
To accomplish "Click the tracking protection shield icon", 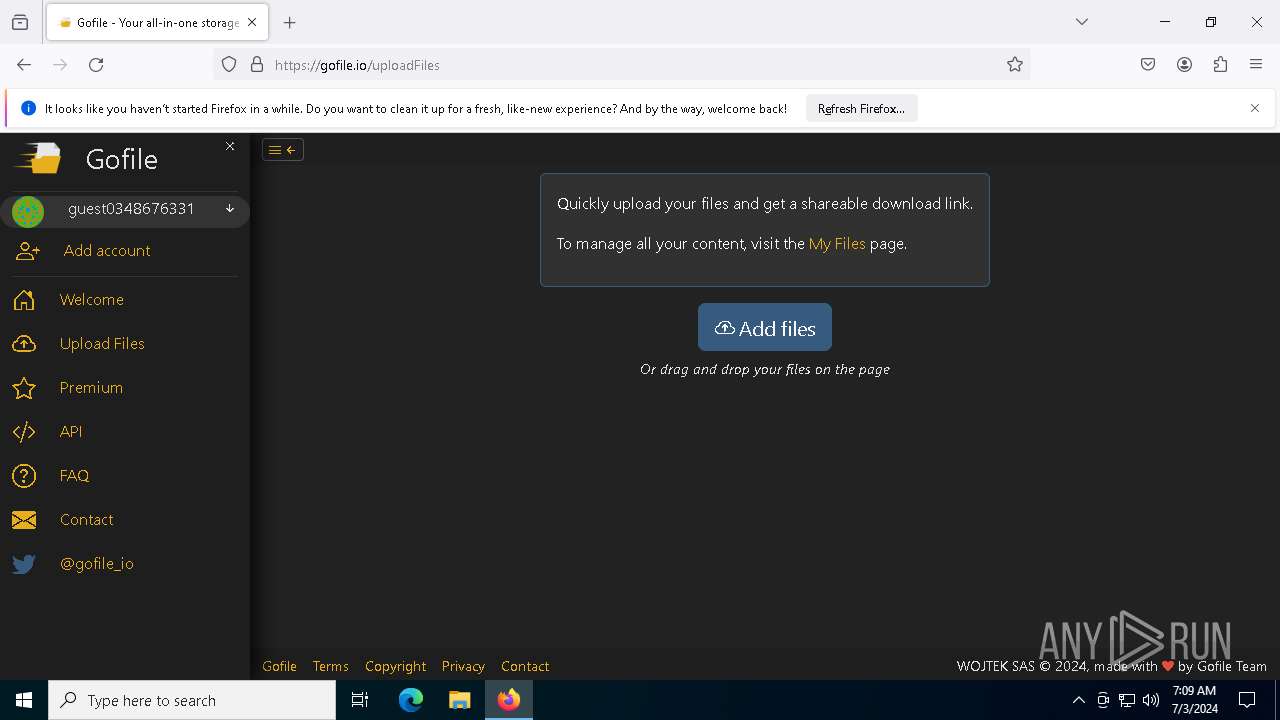I will (229, 65).
